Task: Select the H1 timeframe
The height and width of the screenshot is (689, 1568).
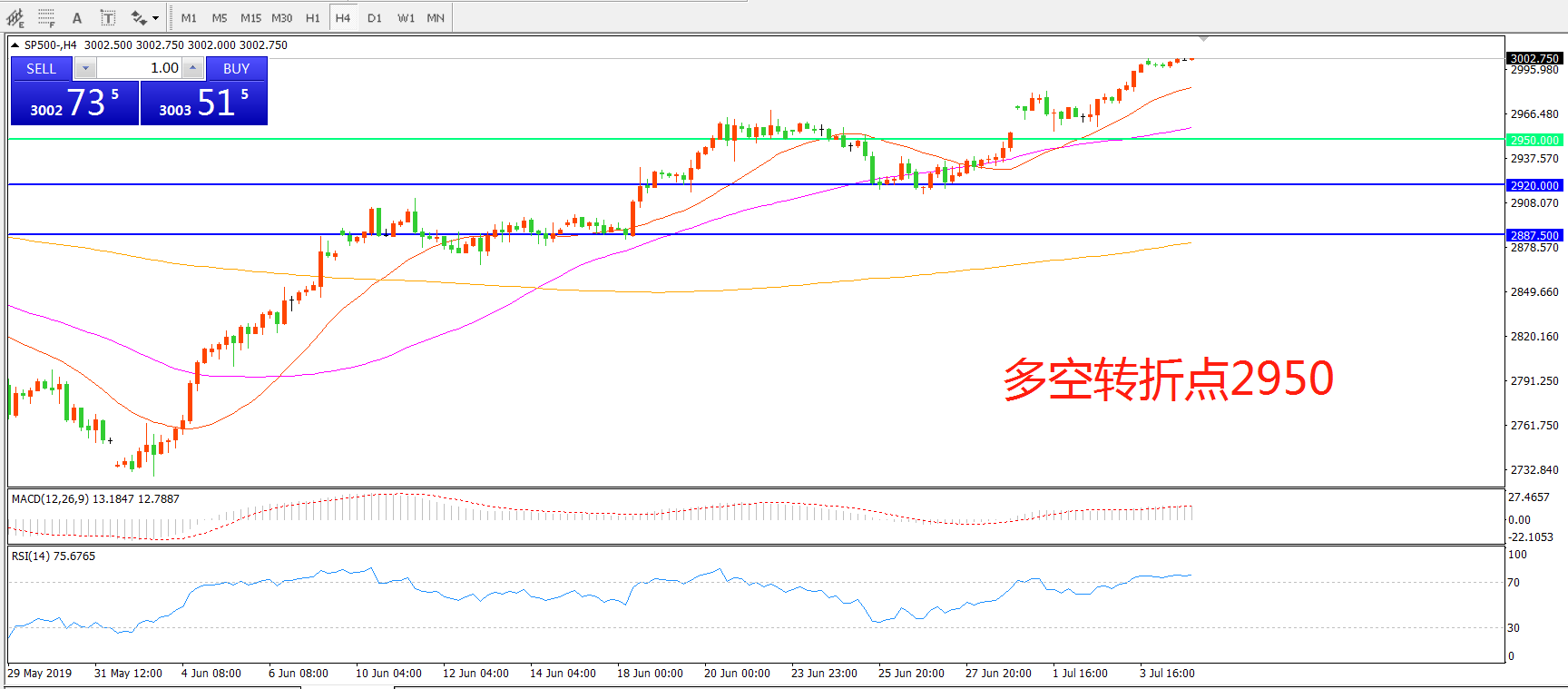Action: pyautogui.click(x=312, y=18)
